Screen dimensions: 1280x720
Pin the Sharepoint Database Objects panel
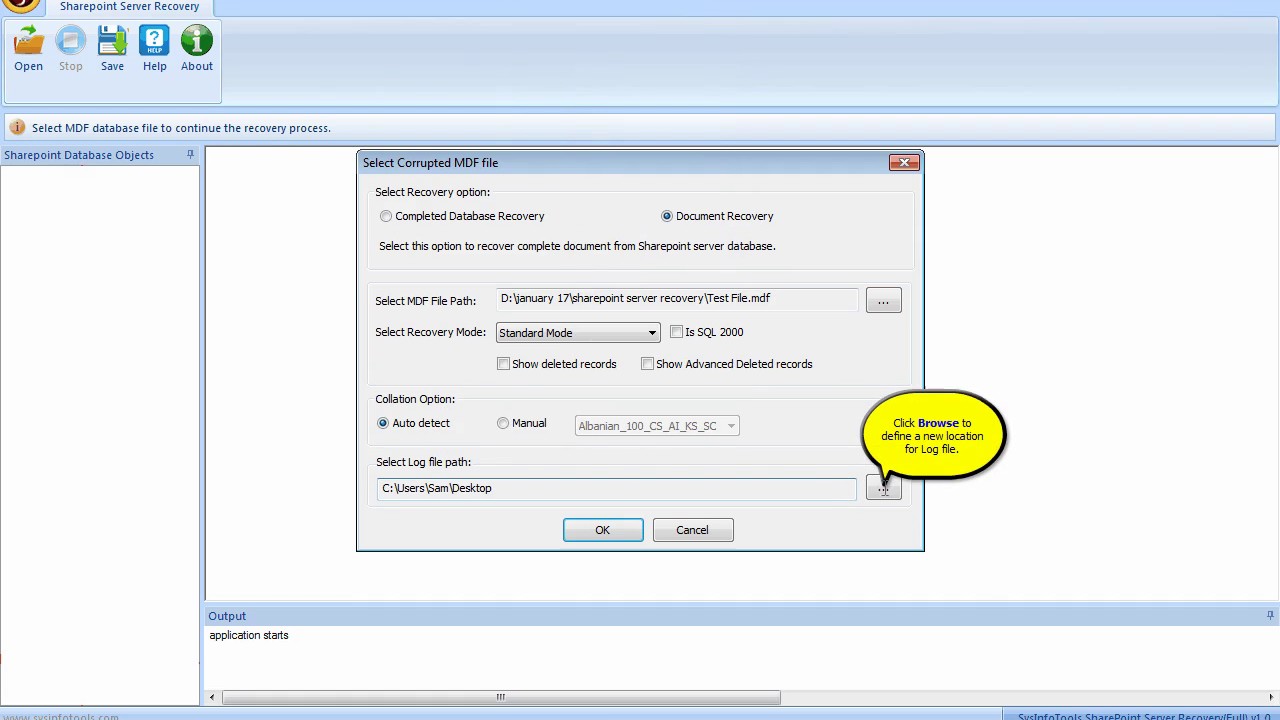pos(190,155)
